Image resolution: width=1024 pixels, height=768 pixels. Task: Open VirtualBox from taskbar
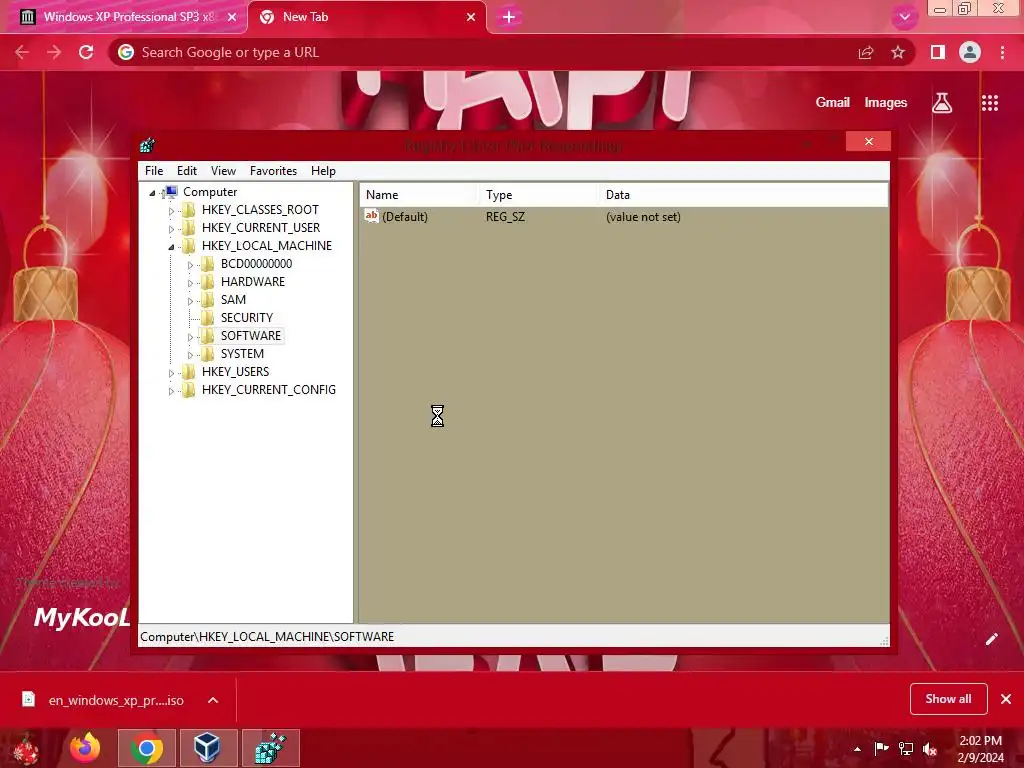coord(207,748)
